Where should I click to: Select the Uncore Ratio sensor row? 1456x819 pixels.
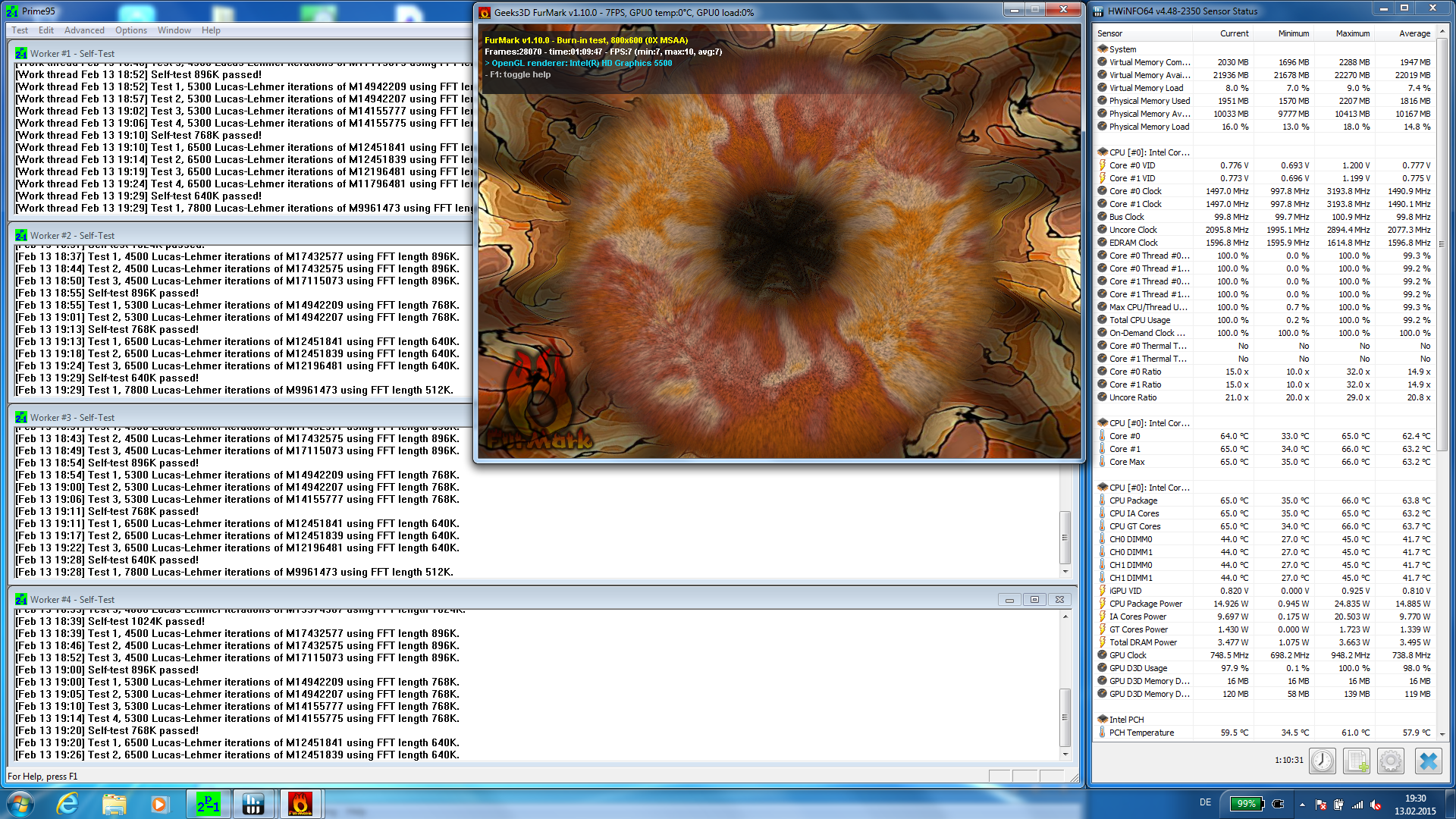click(1265, 397)
